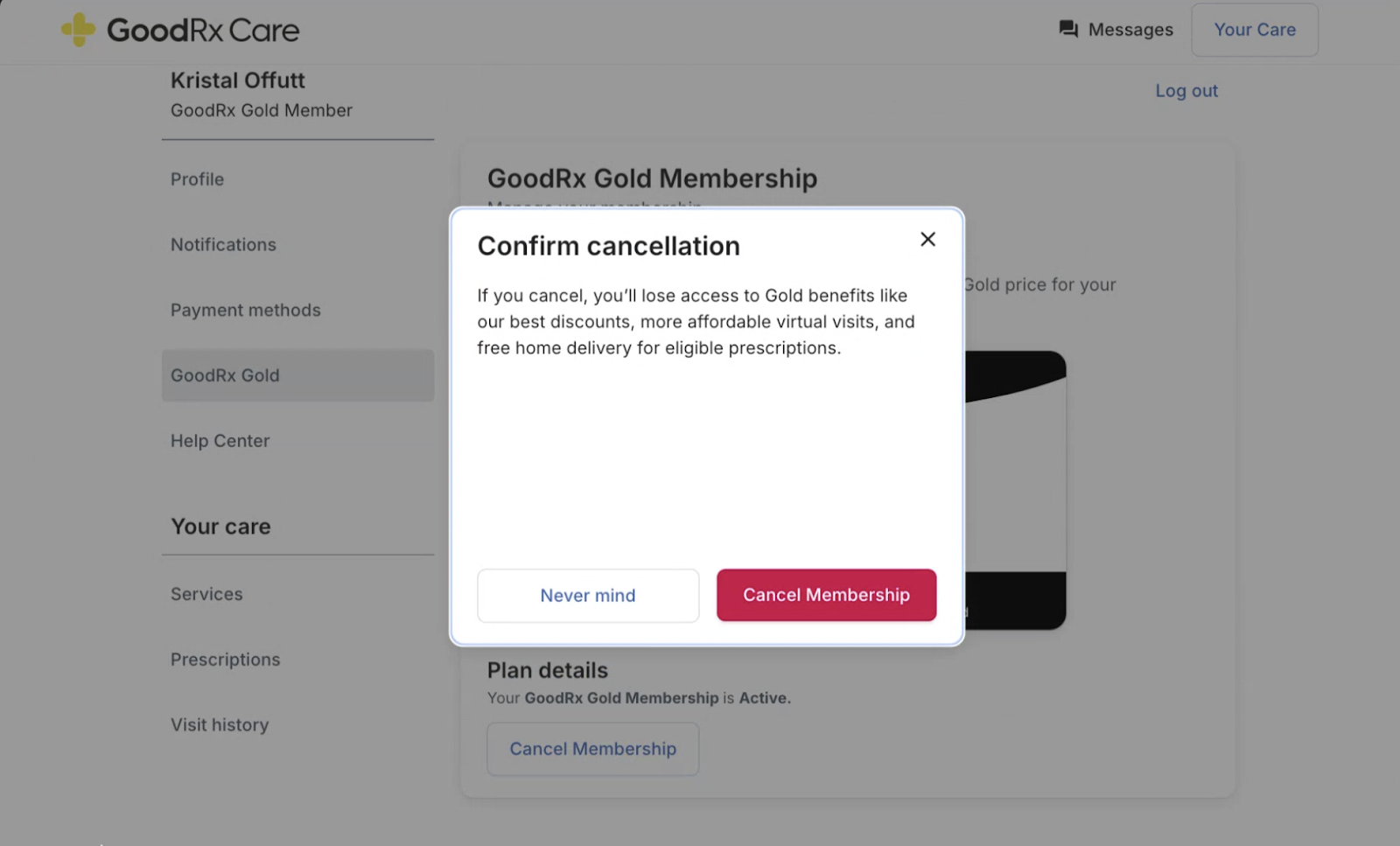
Task: Open the Your Care page
Action: [x=1254, y=29]
